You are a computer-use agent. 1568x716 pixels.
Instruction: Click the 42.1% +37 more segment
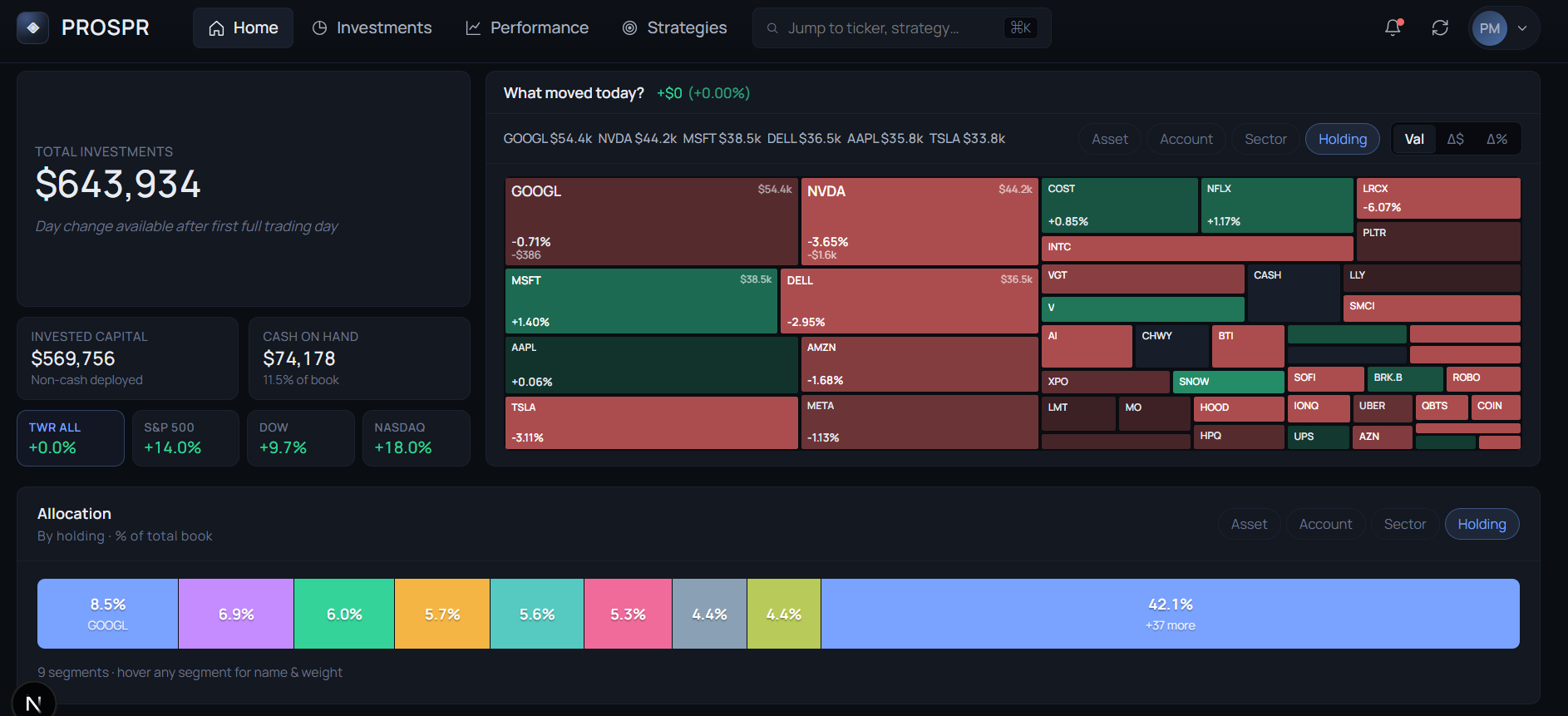[x=1171, y=614]
